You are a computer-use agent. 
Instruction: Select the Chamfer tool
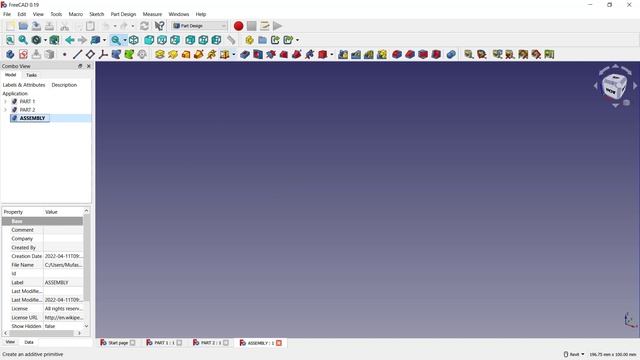coord(410,54)
